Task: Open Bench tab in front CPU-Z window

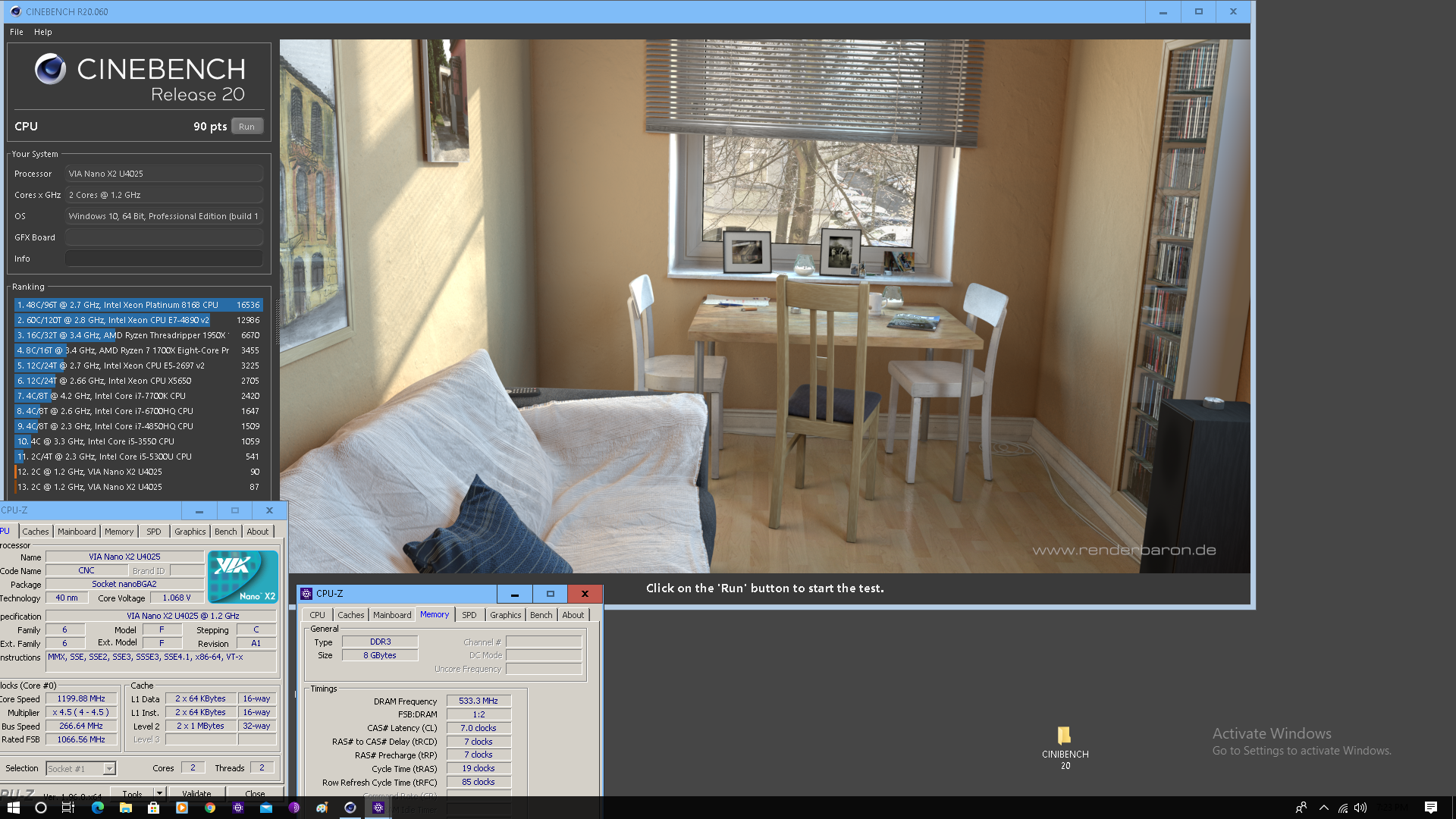Action: [541, 615]
